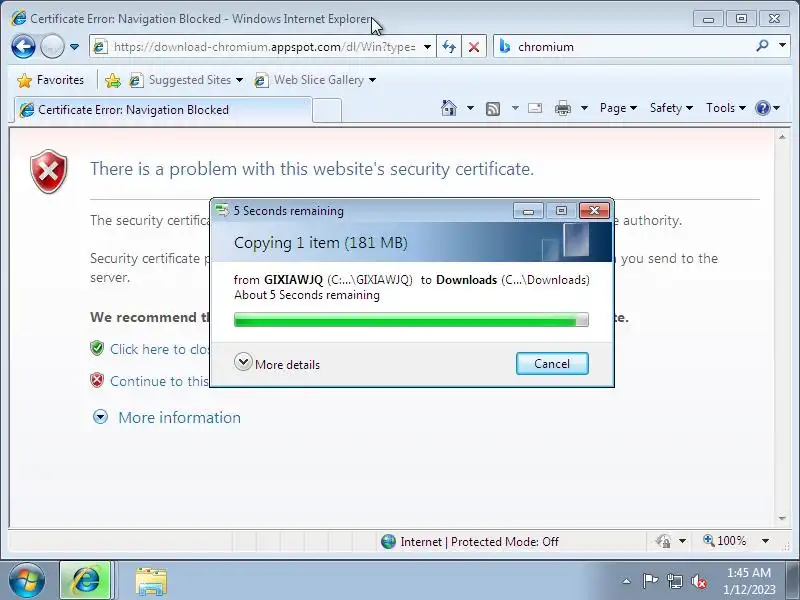Viewport: 800px width, 600px height.
Task: Open the Tools menu
Action: pos(726,108)
